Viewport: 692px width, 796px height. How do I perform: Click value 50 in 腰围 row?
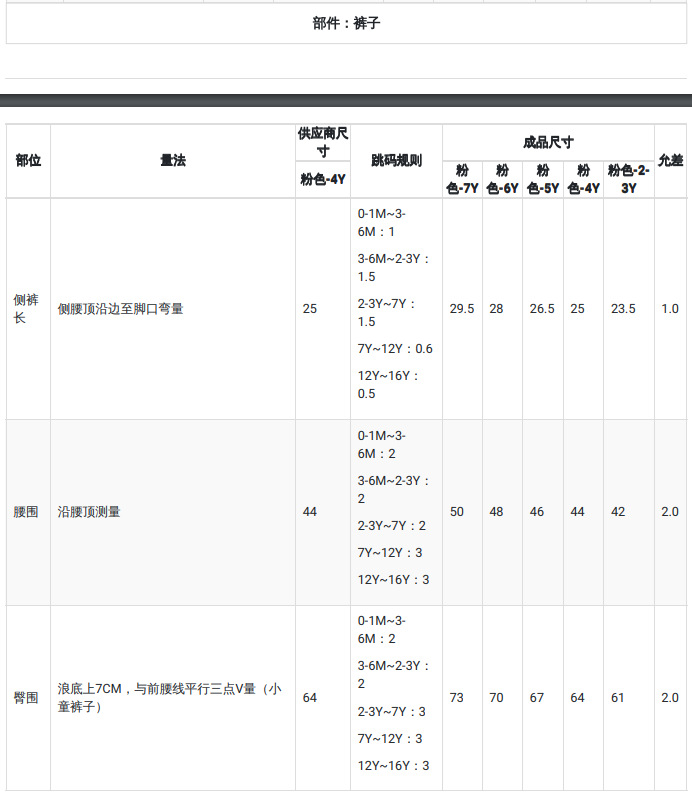[x=456, y=512]
